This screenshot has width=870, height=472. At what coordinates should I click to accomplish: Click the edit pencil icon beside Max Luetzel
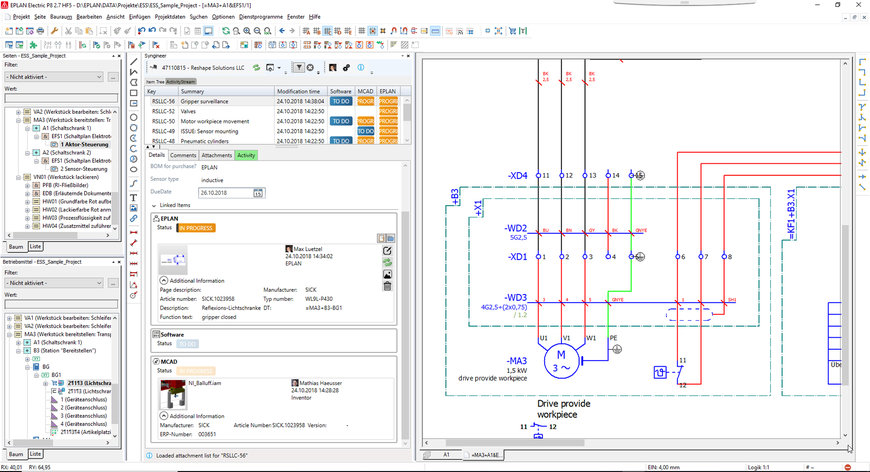[387, 251]
